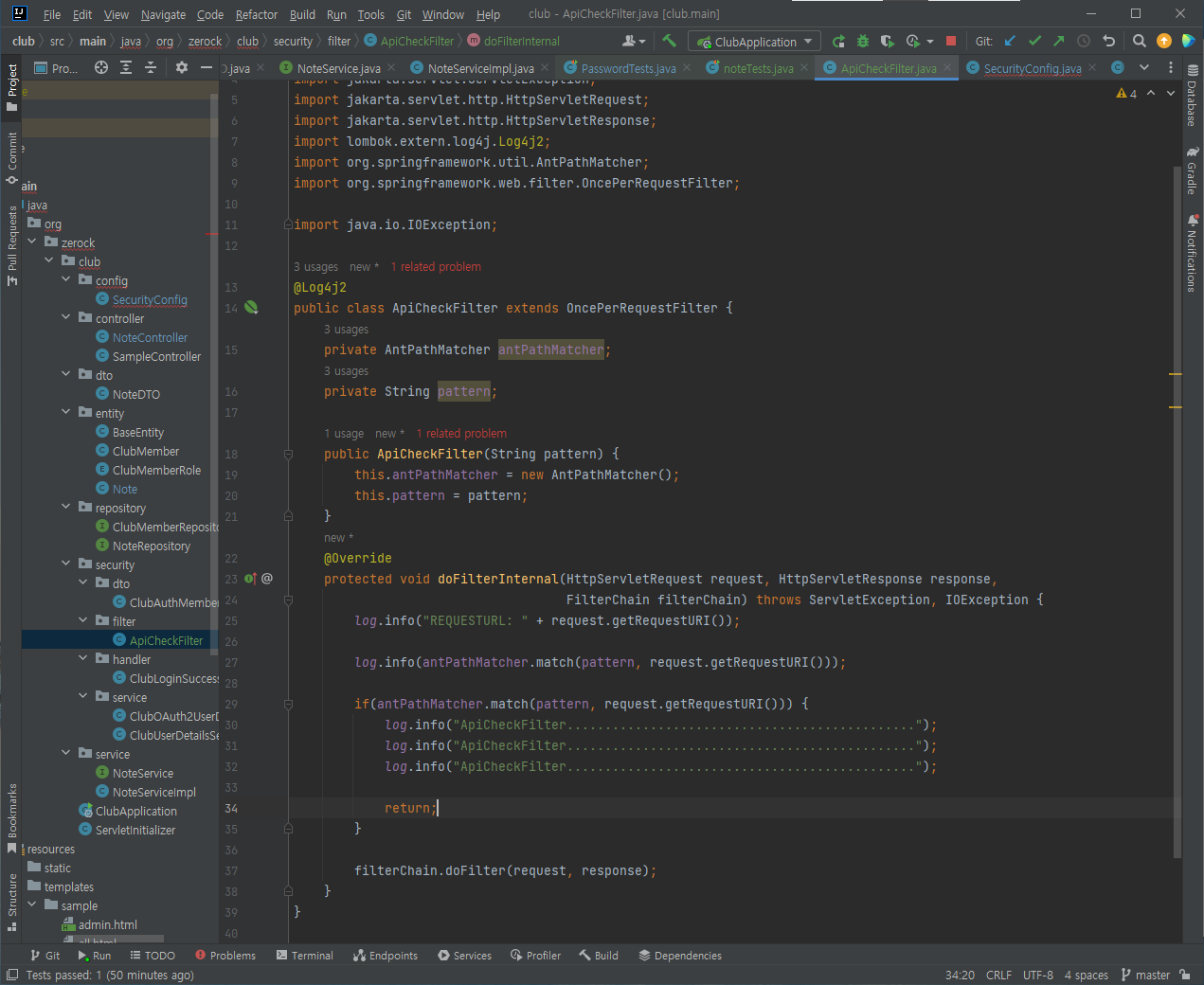Run with Coverage shield icon
The height and width of the screenshot is (985, 1204).
(x=887, y=41)
